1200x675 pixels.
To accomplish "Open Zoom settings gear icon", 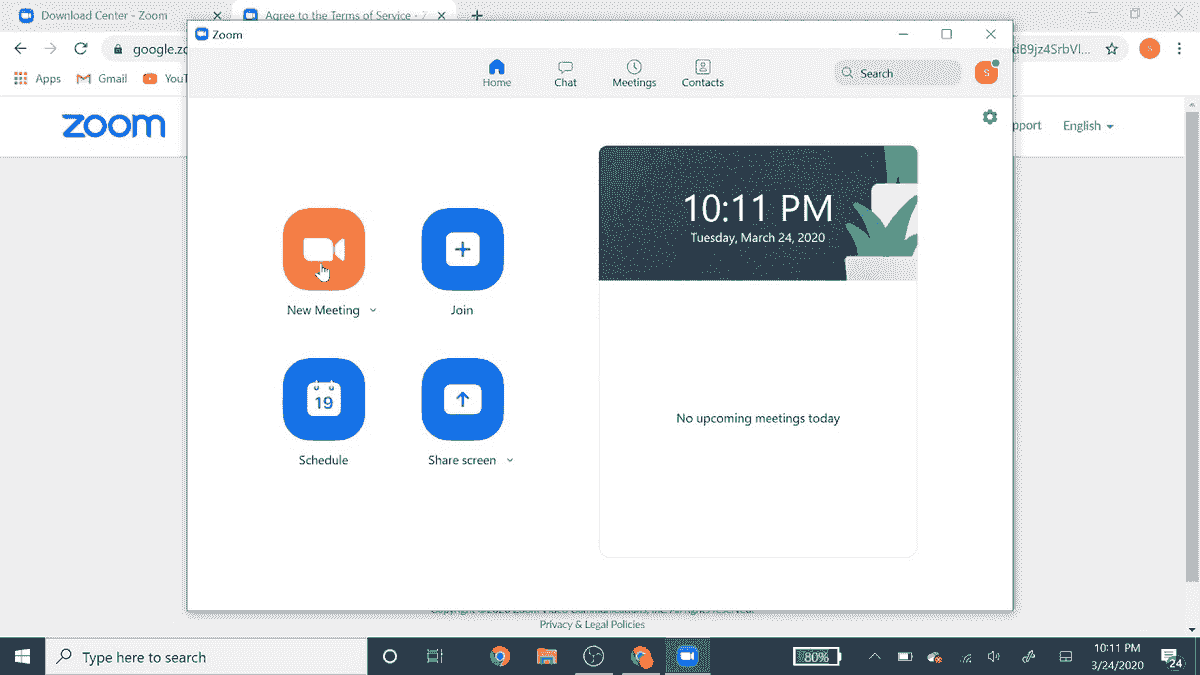I will (990, 117).
